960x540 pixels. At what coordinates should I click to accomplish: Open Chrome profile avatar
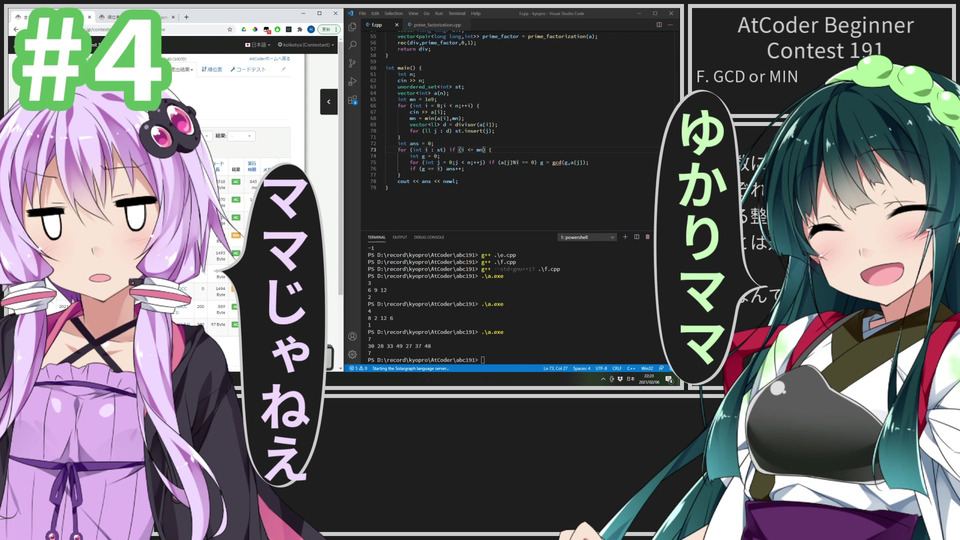point(311,29)
